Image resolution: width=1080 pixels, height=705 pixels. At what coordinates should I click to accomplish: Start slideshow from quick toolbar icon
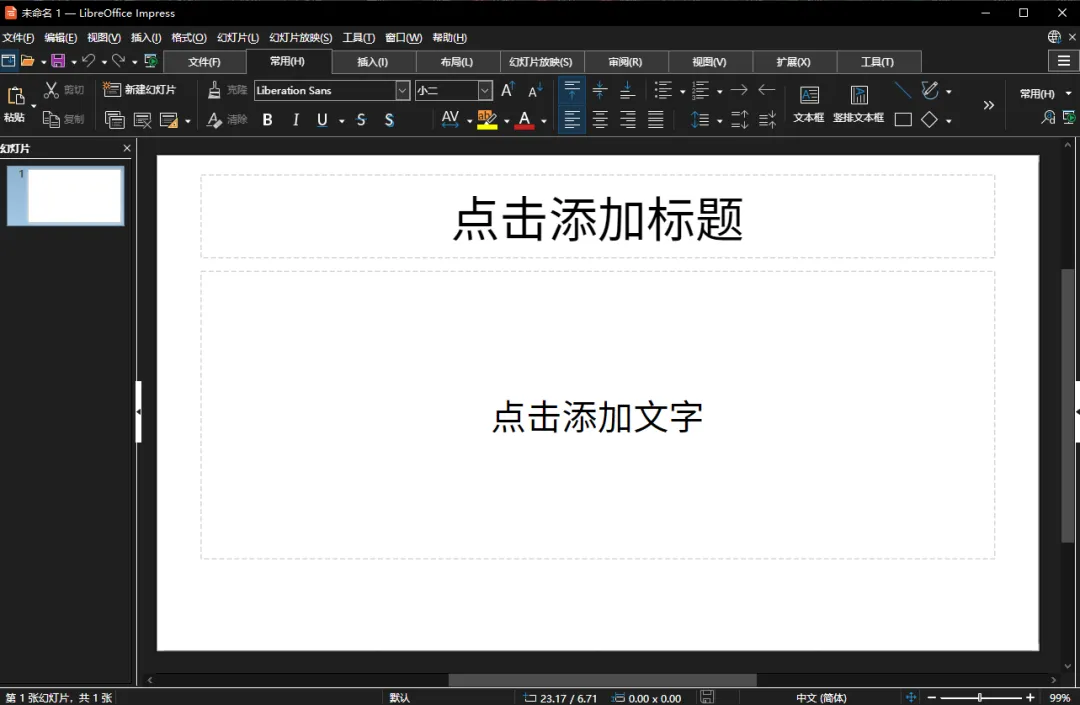coord(151,61)
